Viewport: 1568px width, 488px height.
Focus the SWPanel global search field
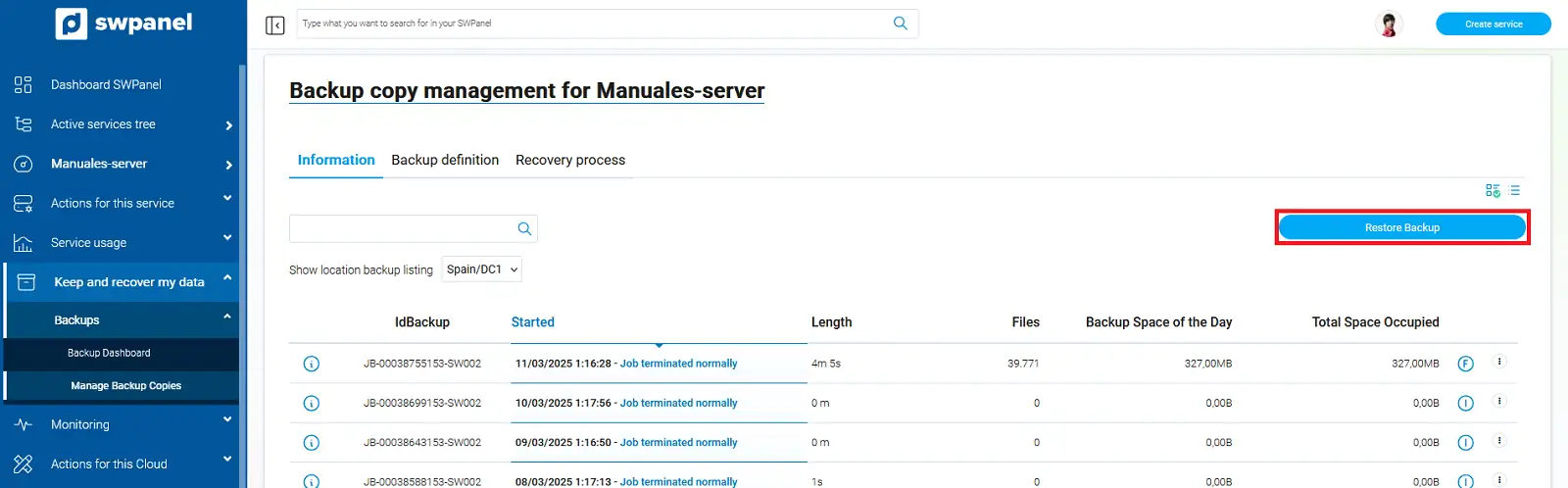point(588,24)
